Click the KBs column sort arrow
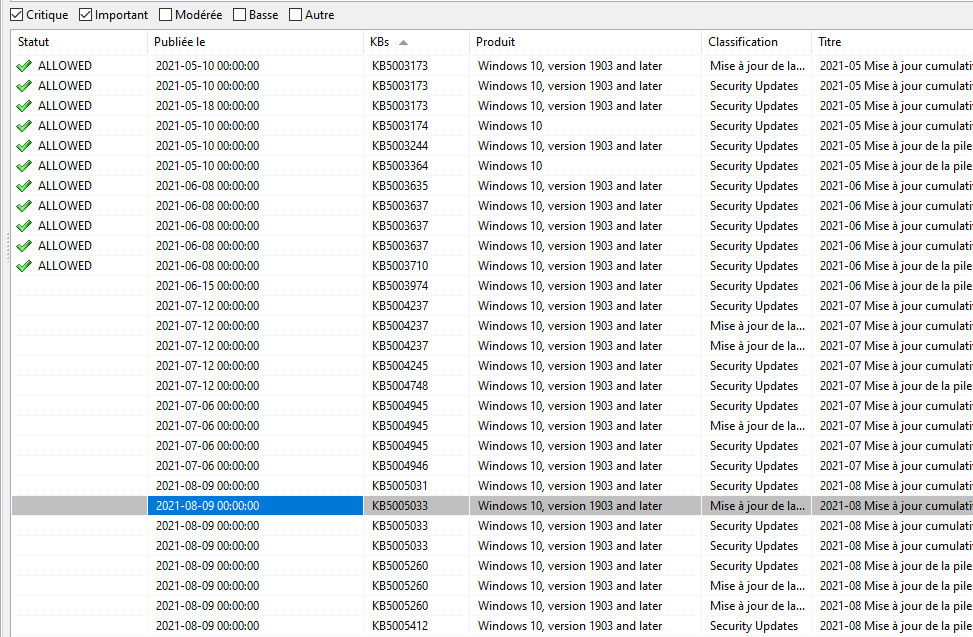 click(x=403, y=43)
